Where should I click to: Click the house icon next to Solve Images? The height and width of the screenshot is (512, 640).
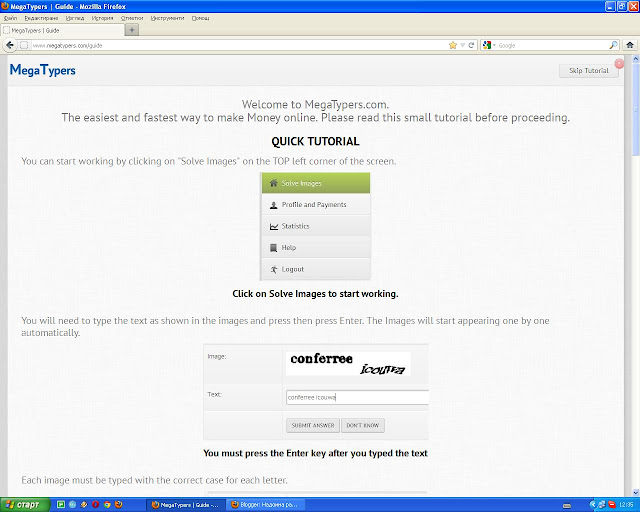(273, 183)
